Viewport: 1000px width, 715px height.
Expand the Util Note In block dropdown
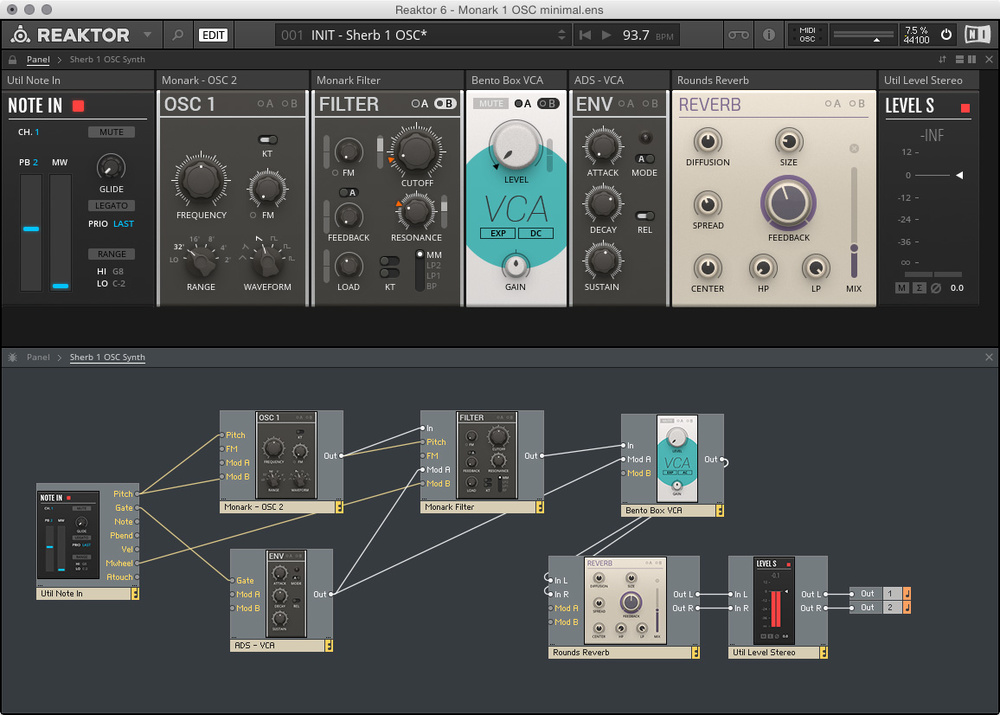point(135,593)
